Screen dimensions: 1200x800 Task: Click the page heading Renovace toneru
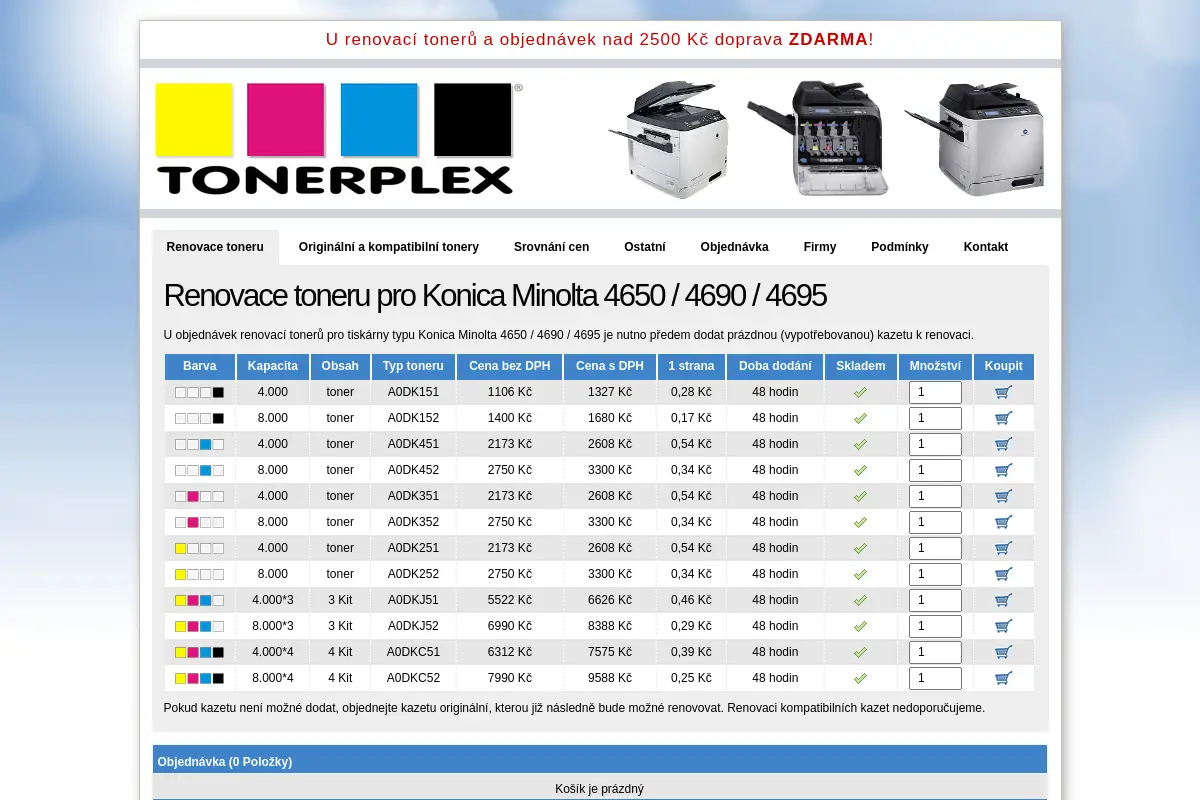coord(495,296)
